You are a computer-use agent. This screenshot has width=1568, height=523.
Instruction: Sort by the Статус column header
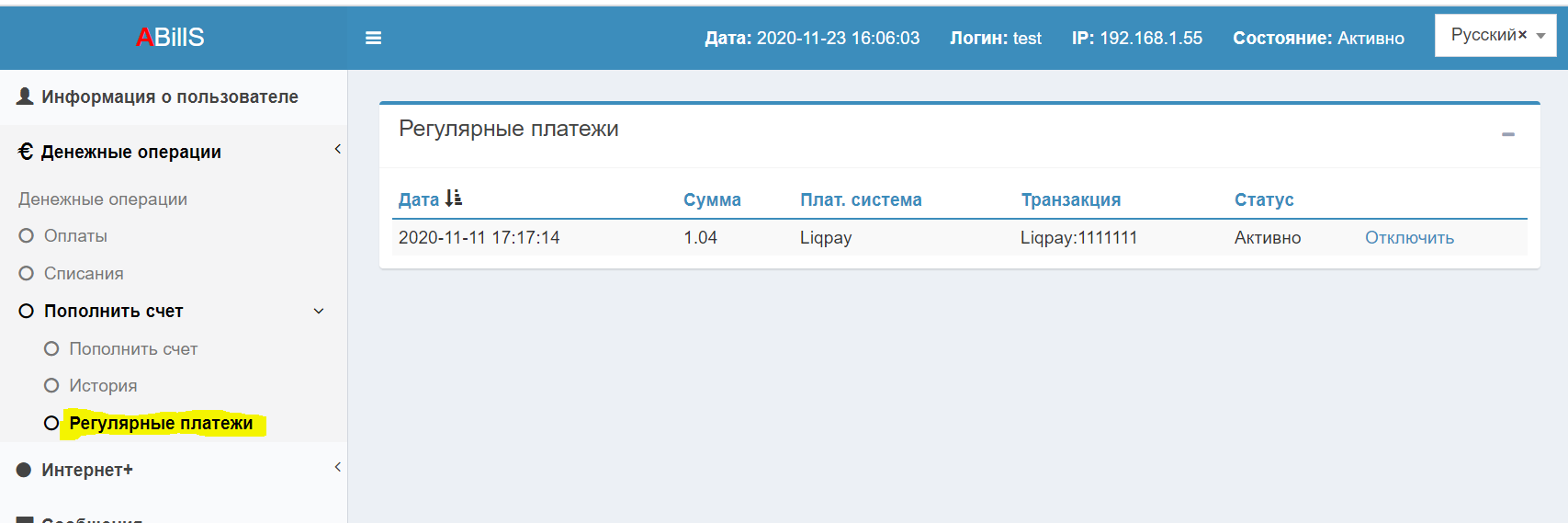(x=1264, y=199)
